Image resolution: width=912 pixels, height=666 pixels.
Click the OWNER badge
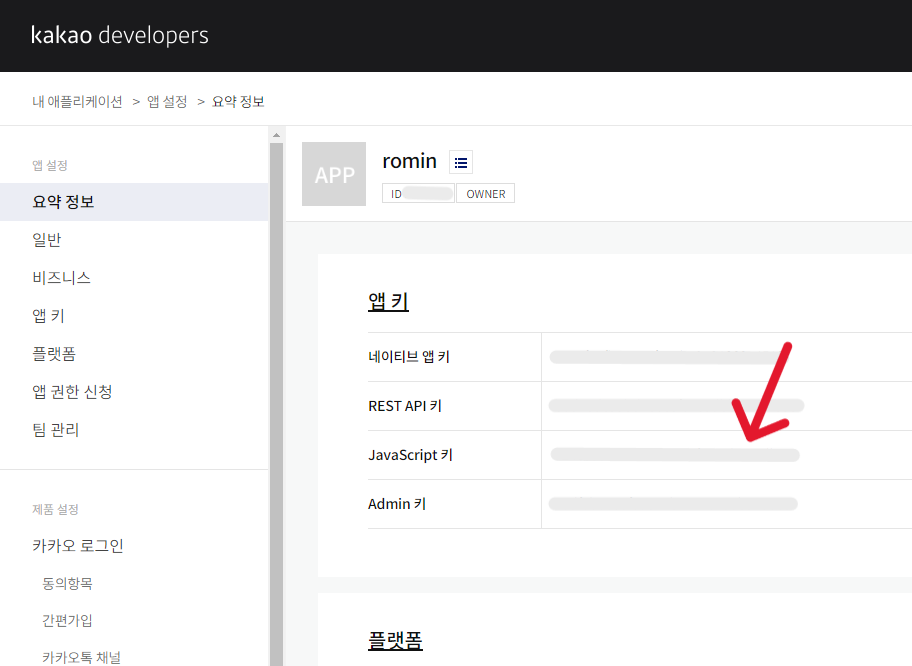click(486, 194)
